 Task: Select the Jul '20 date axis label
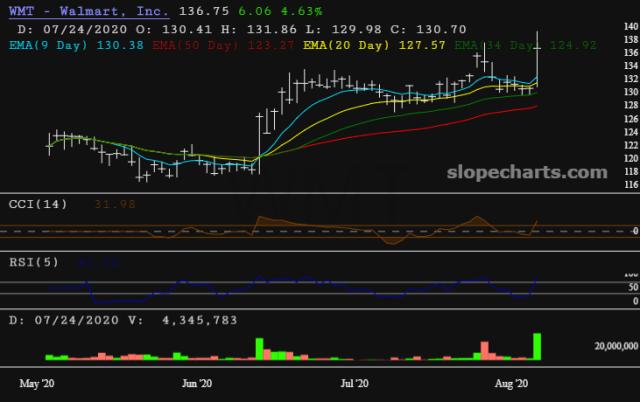click(354, 384)
